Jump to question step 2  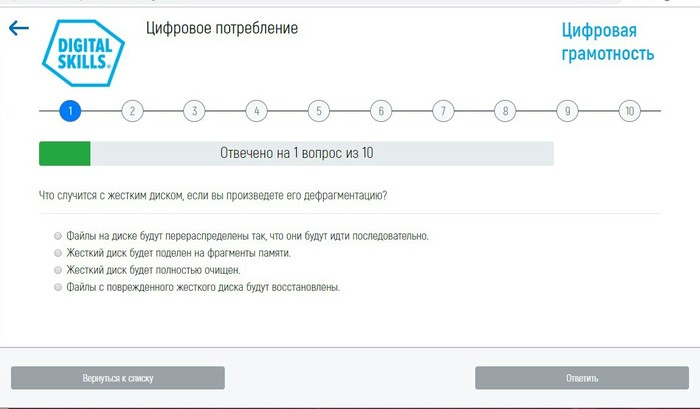(132, 111)
